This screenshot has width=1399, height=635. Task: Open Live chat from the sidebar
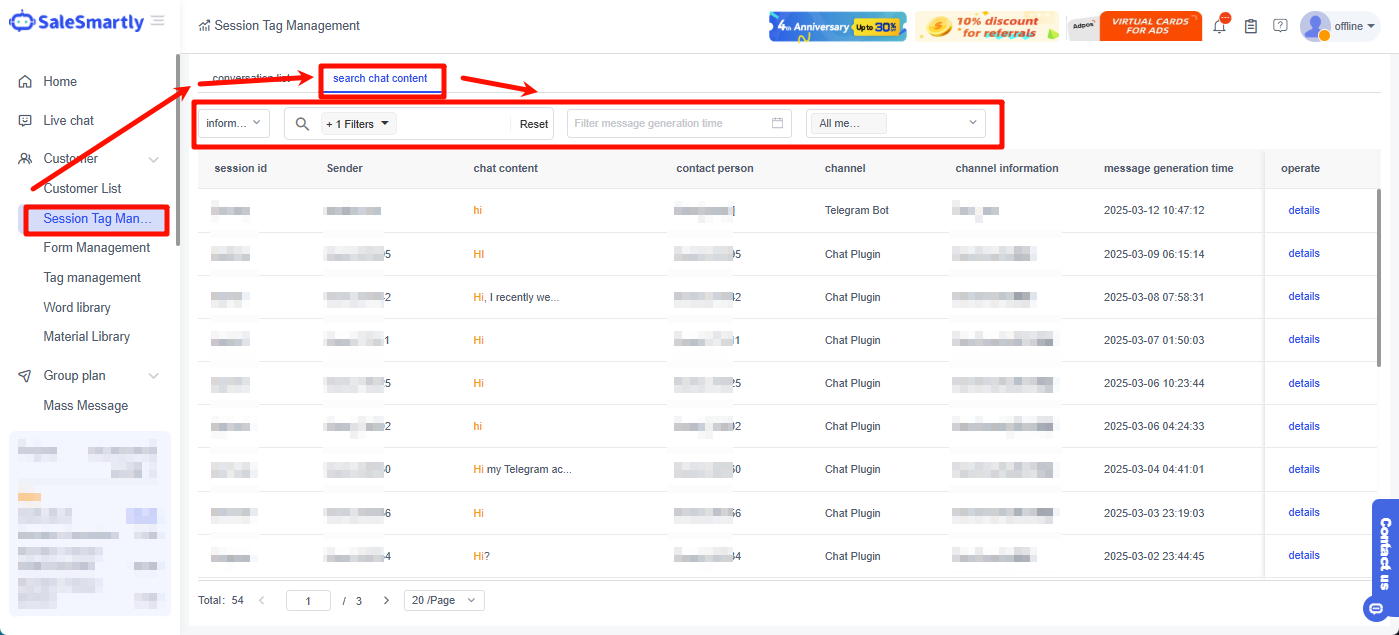click(68, 120)
